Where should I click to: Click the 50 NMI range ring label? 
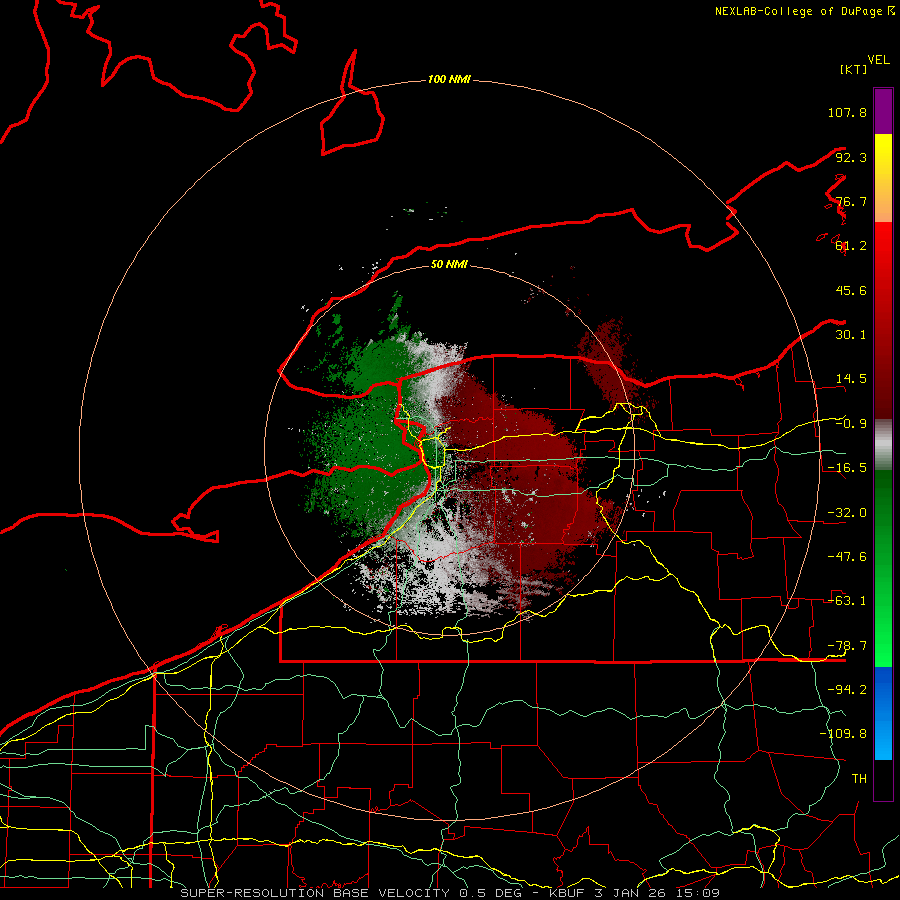tap(449, 264)
